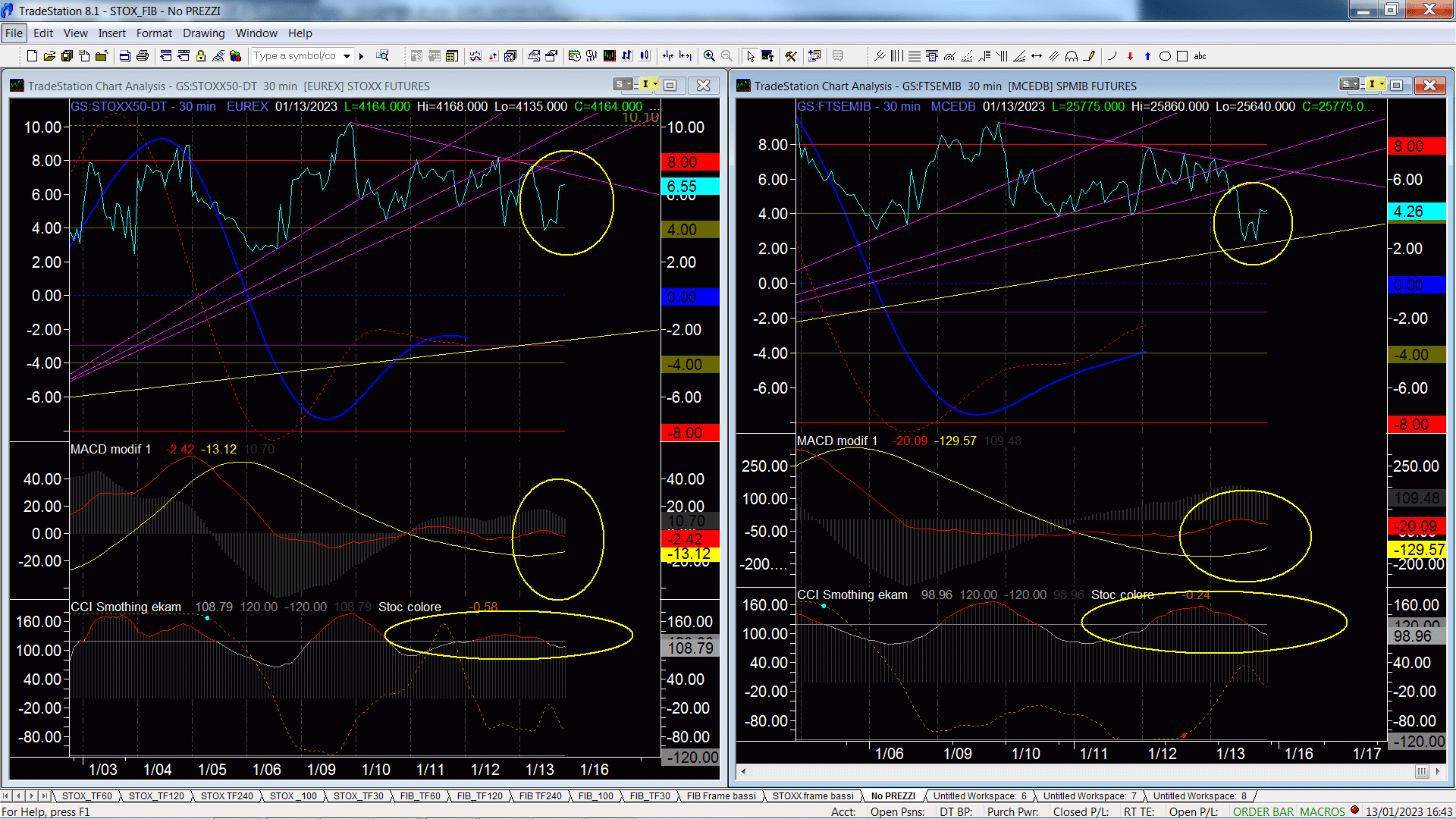Screen dimensions: 1456x819
Task: Click yellow -129.57 MACD value marker
Action: pos(1416,549)
